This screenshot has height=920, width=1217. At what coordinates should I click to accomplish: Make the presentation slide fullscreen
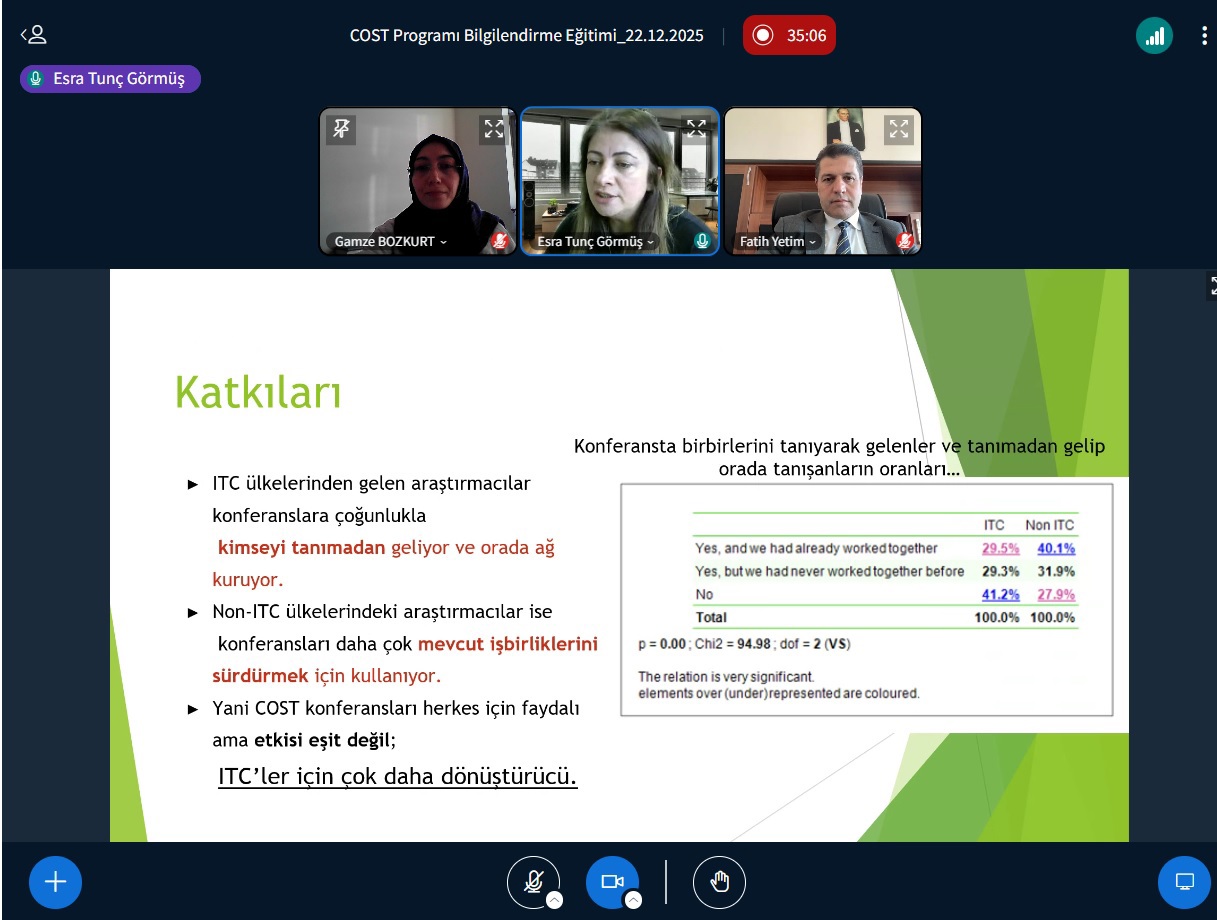[1212, 285]
